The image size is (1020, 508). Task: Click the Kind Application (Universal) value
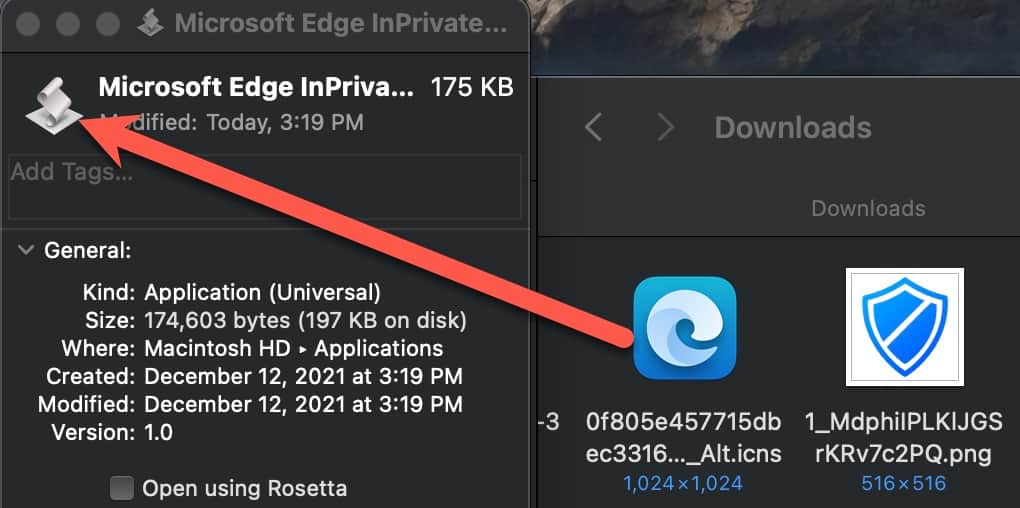263,293
